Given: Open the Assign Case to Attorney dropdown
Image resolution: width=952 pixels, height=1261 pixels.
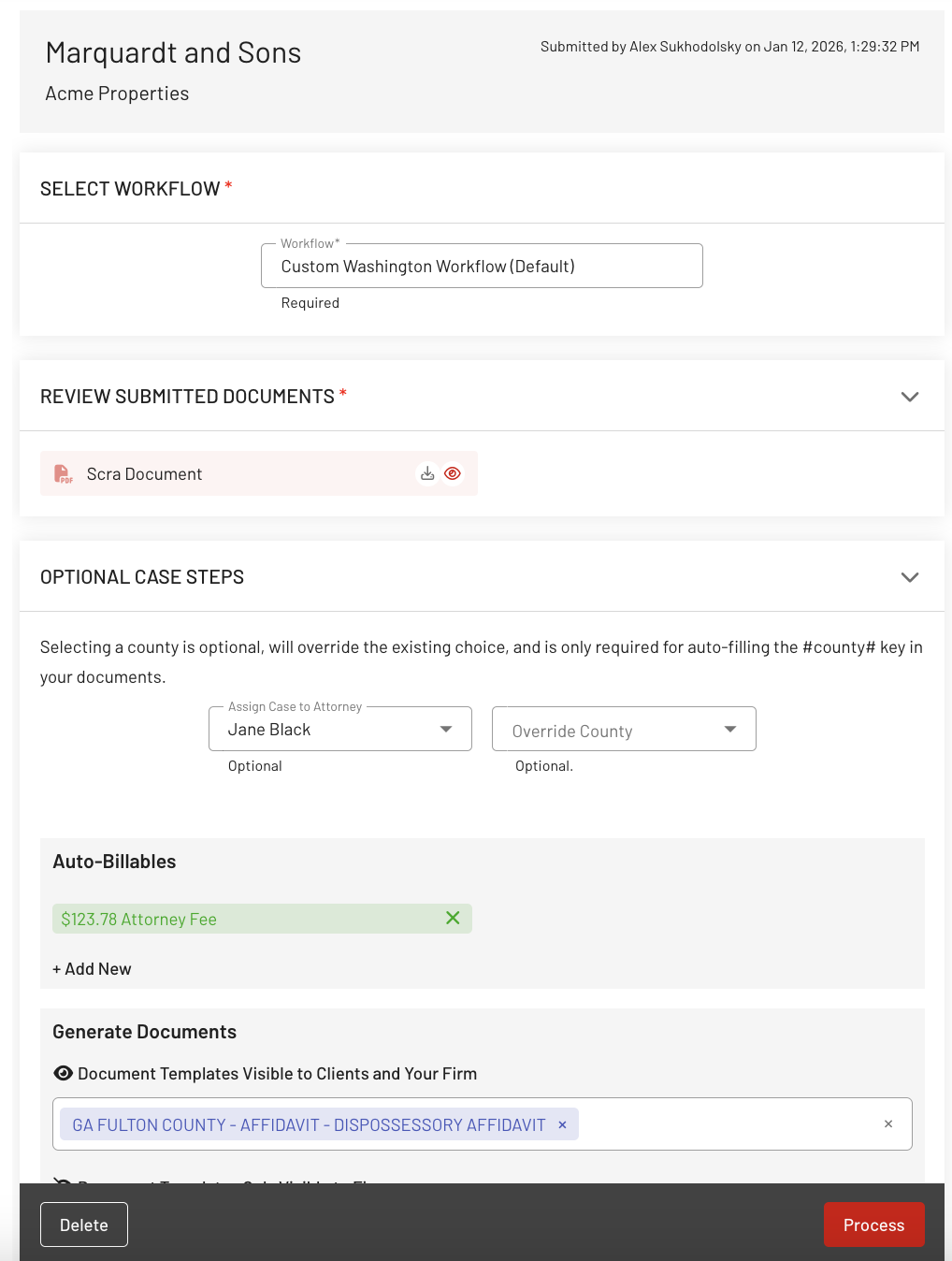Looking at the screenshot, I should click(x=340, y=730).
